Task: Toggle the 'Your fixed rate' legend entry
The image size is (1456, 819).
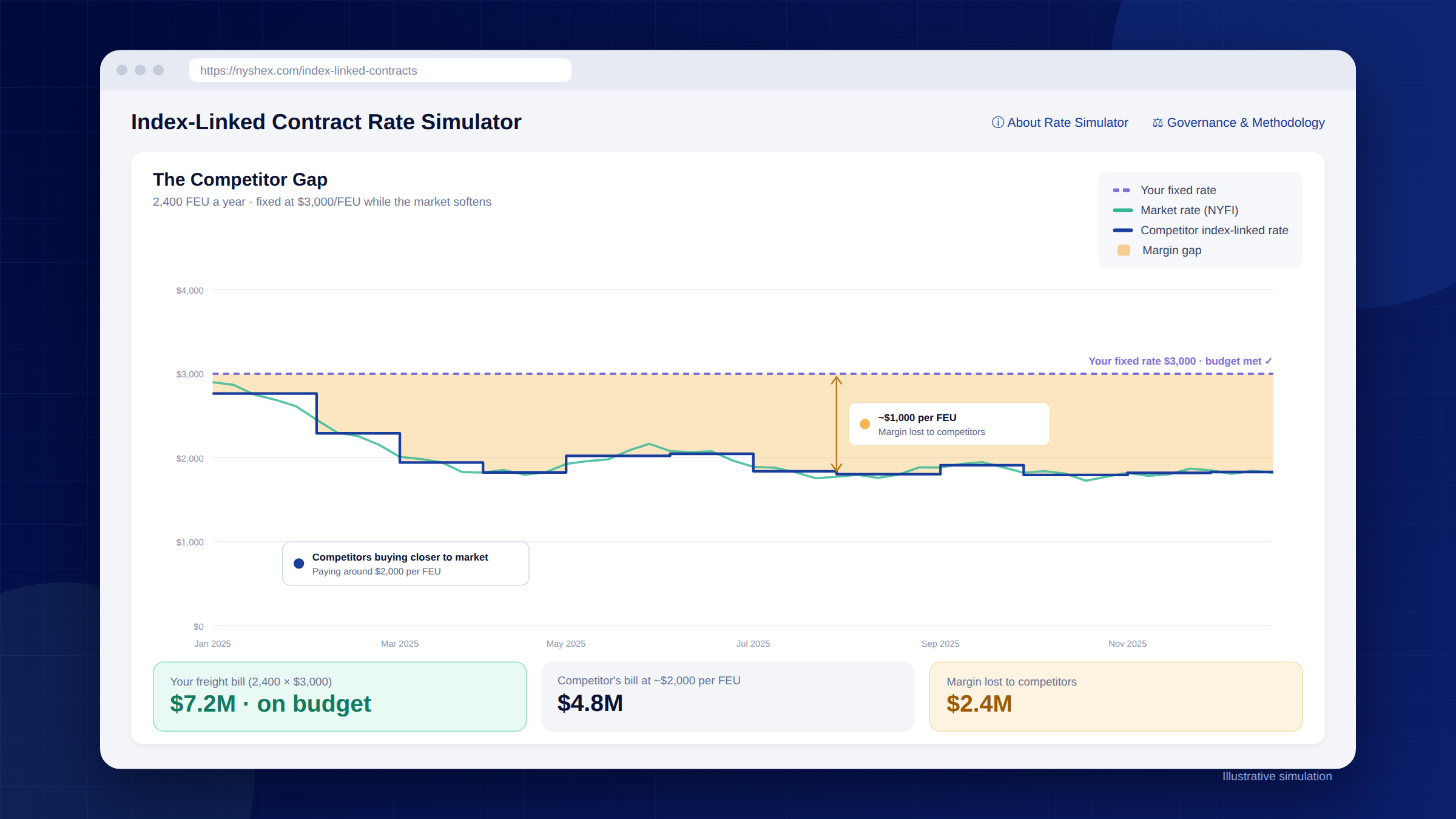Action: tap(1164, 190)
